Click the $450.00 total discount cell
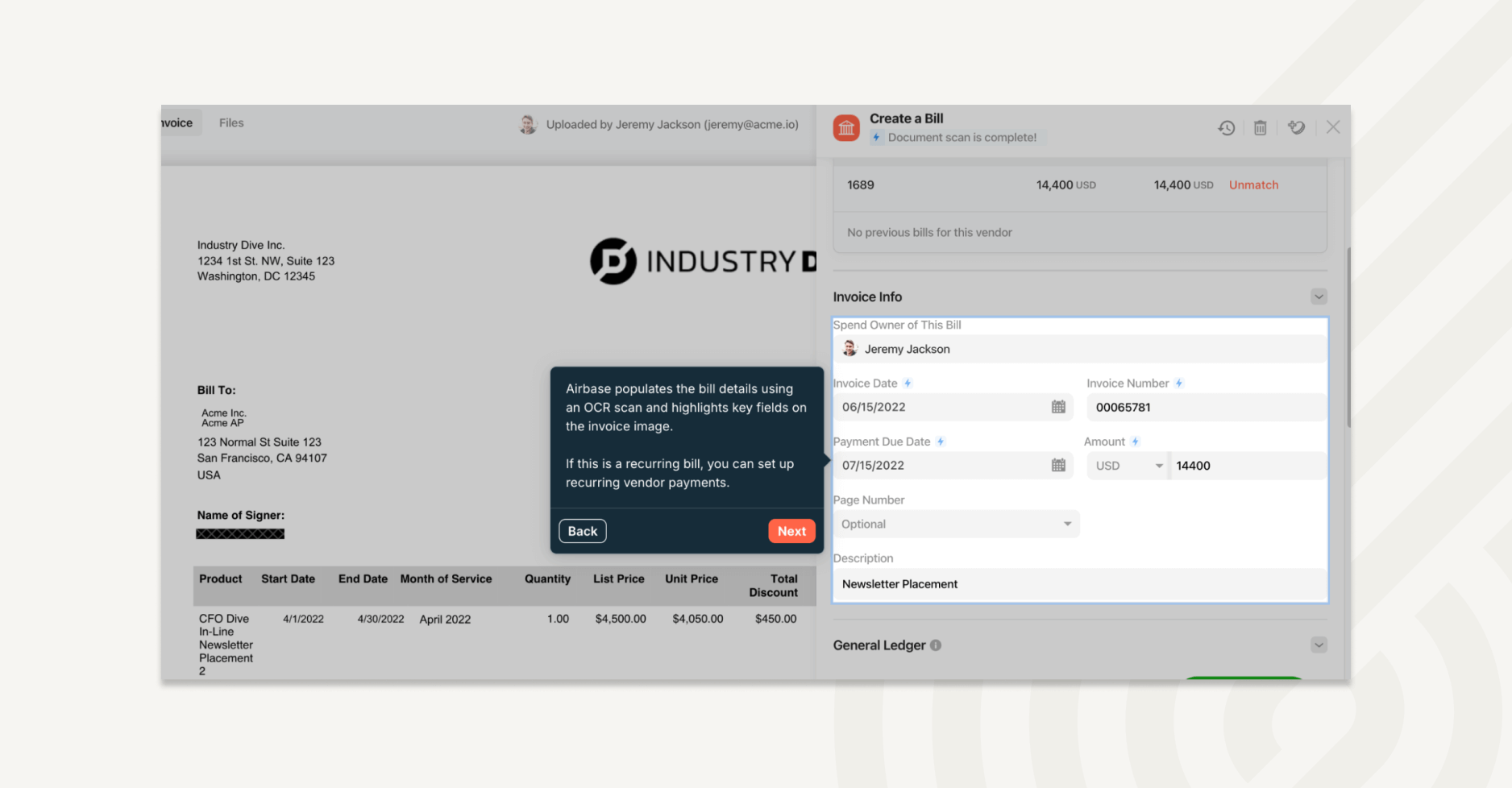 pos(775,619)
